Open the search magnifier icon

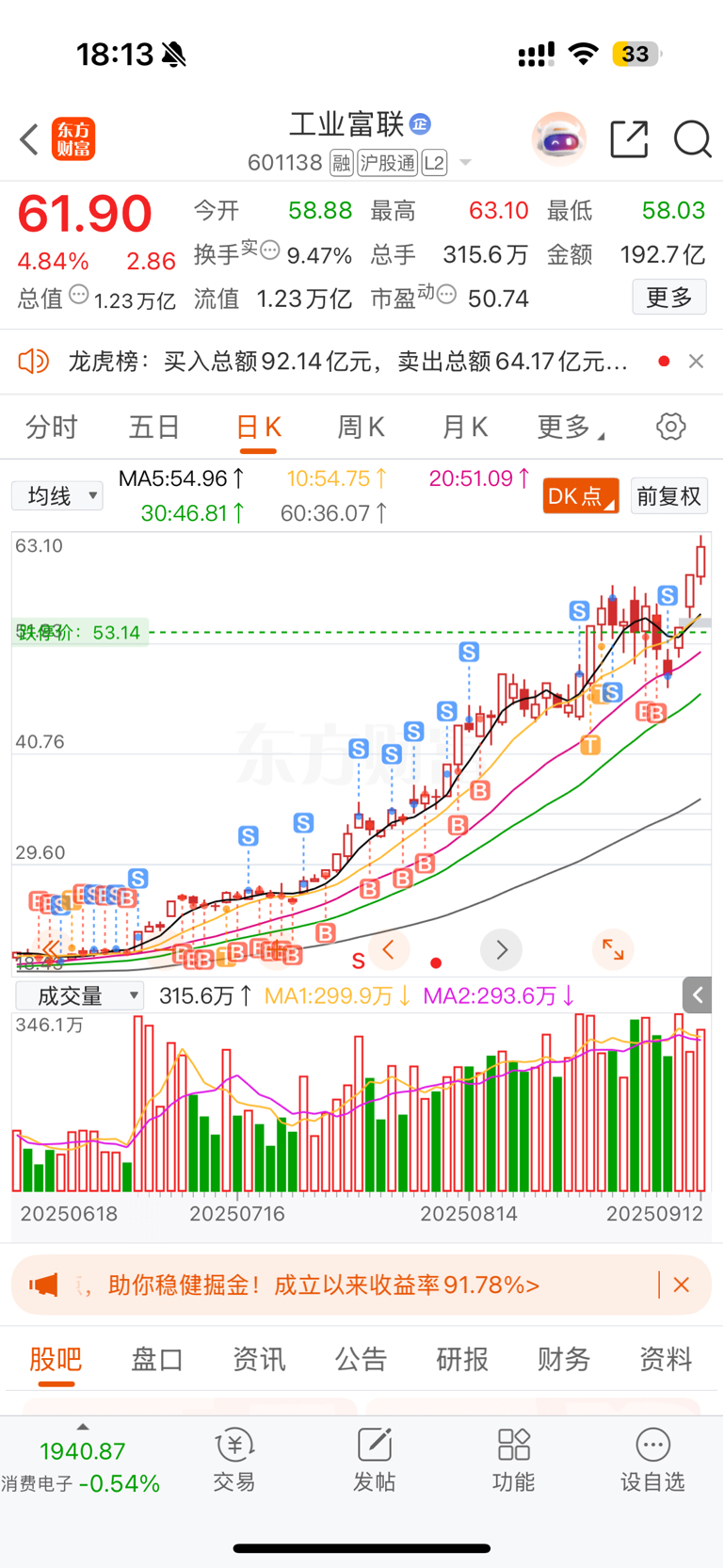pyautogui.click(x=692, y=139)
